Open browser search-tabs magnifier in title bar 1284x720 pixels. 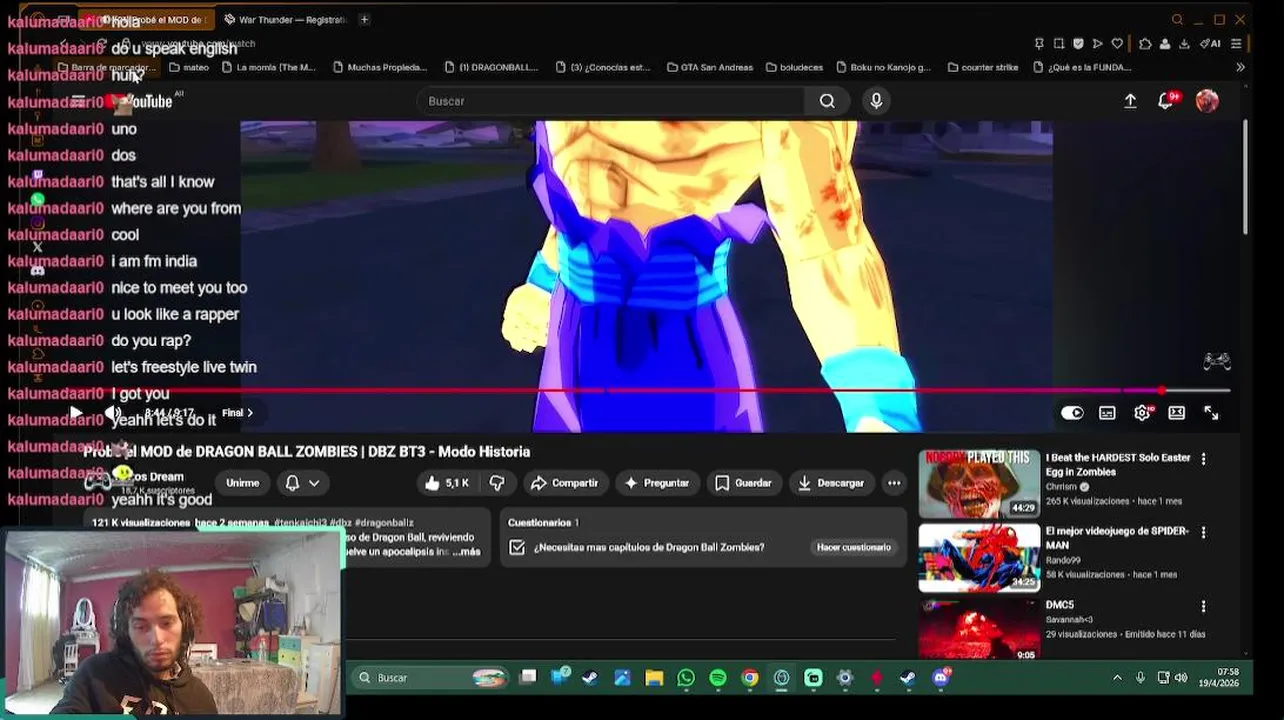point(1177,19)
